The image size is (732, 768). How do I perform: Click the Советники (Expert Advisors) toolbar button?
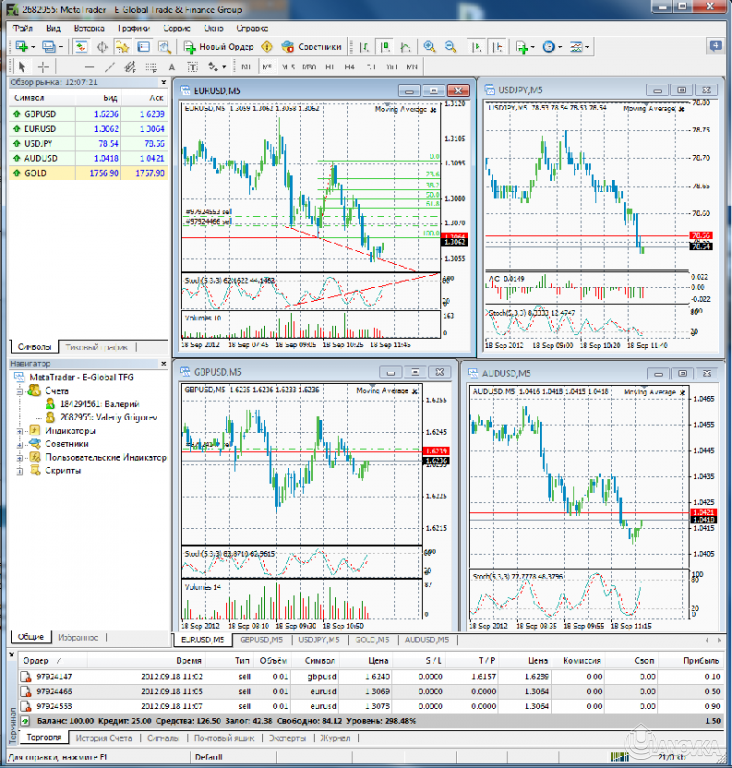[312, 46]
